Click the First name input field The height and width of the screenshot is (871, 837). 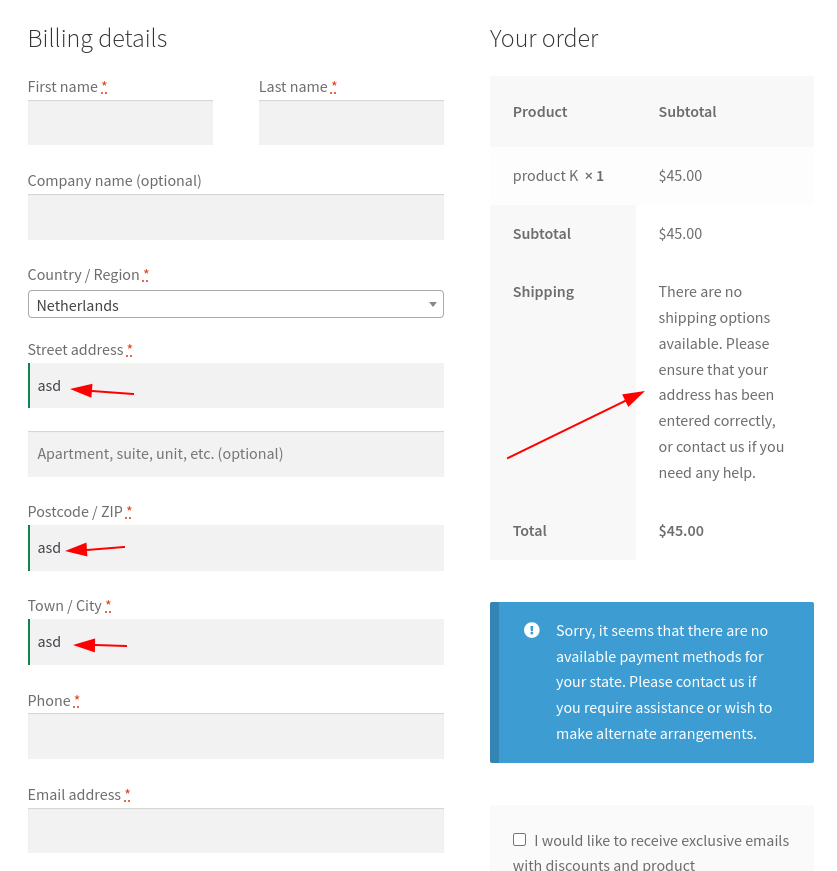coord(121,122)
